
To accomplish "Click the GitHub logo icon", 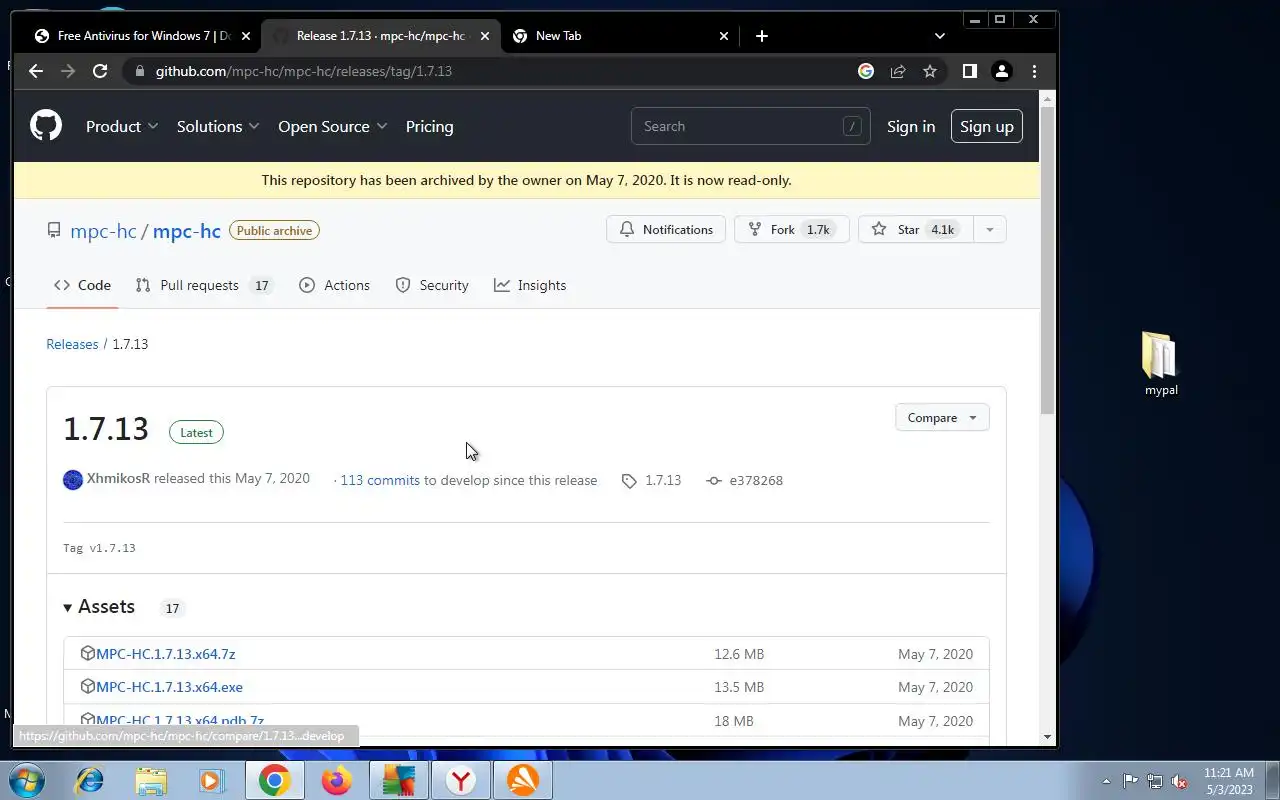I will pyautogui.click(x=46, y=126).
